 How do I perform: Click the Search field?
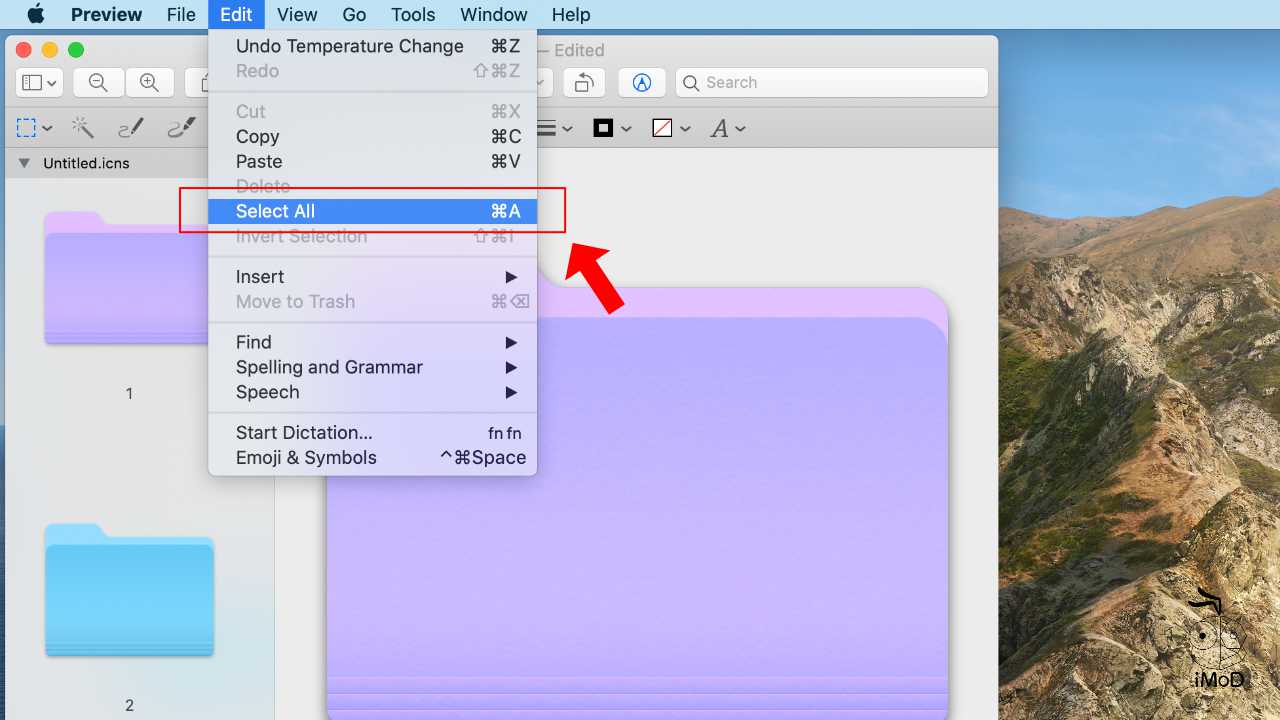[832, 83]
